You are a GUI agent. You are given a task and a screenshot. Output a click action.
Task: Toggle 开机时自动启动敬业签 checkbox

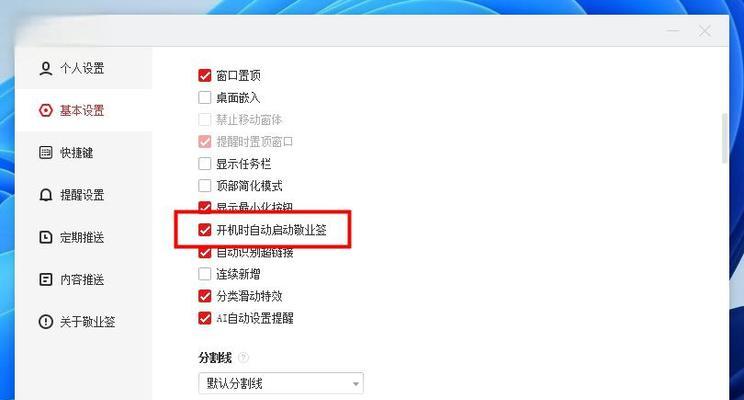(x=205, y=230)
